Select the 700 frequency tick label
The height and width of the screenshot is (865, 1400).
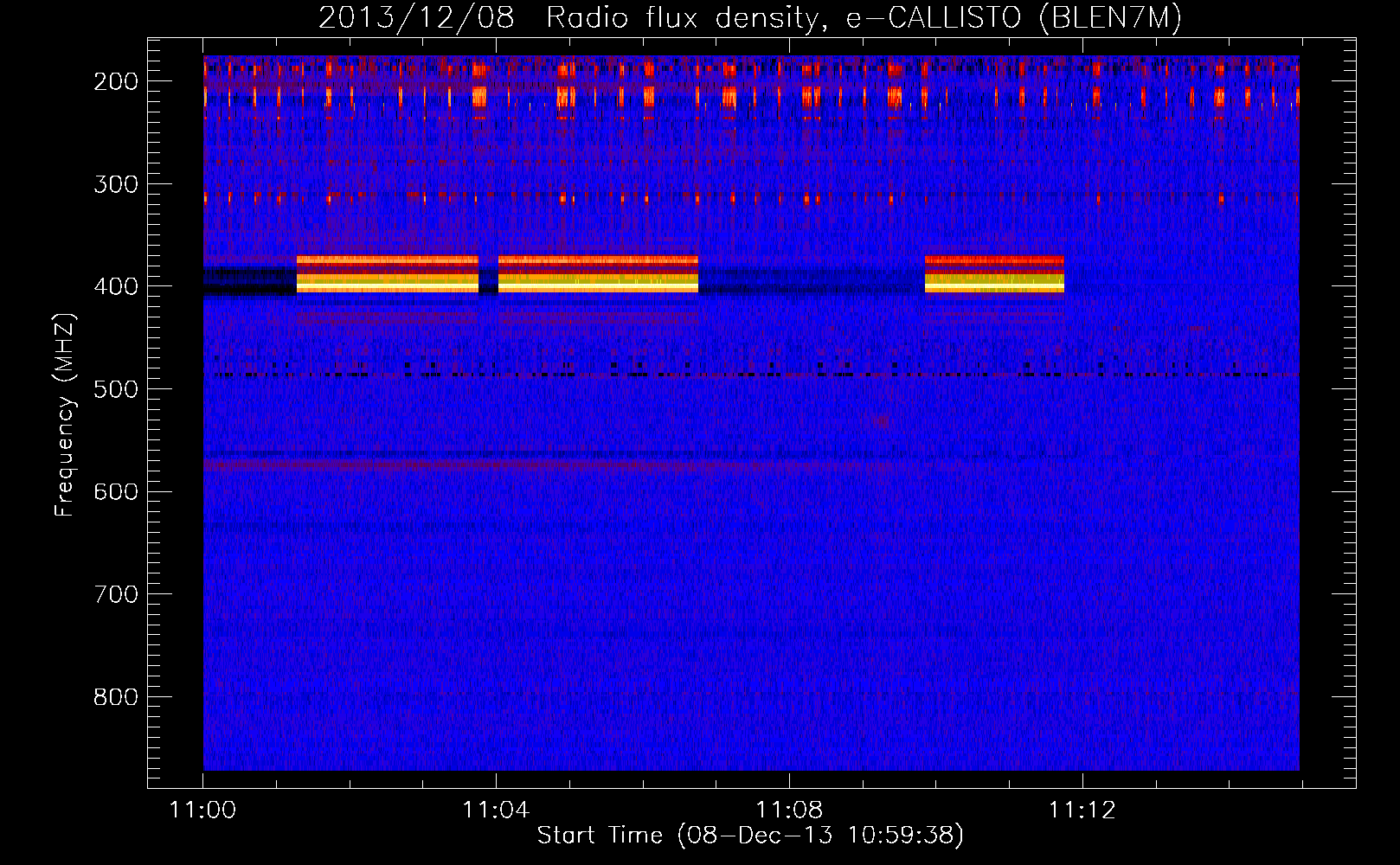point(116,595)
